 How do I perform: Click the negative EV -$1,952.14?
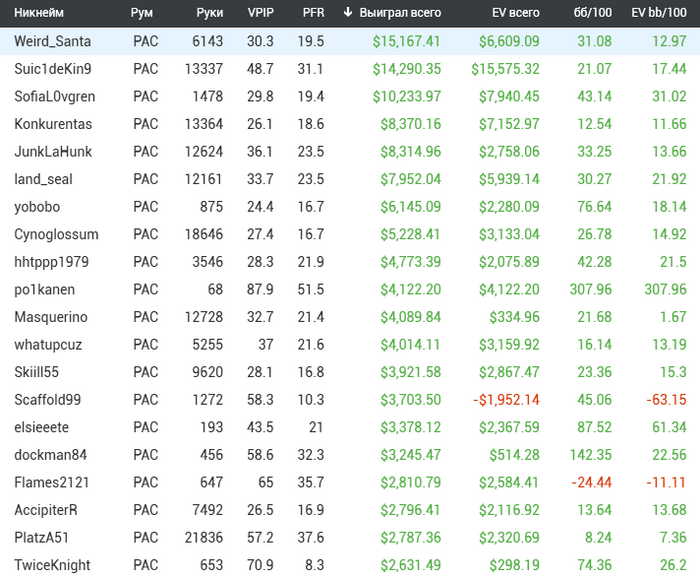click(506, 400)
